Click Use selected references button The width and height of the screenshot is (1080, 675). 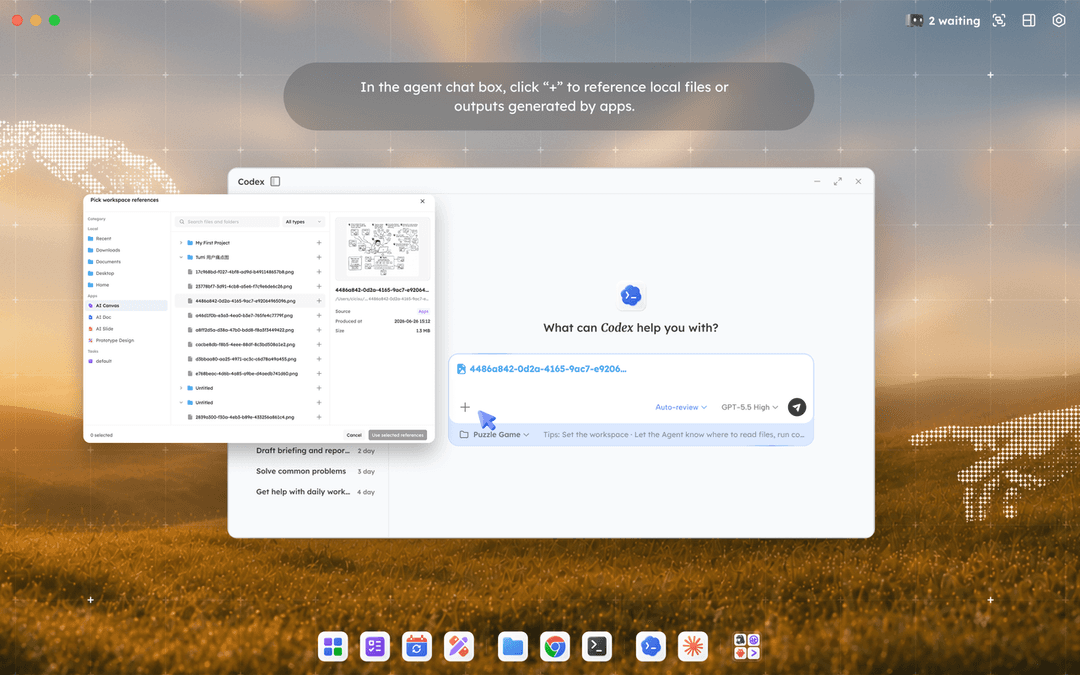397,435
